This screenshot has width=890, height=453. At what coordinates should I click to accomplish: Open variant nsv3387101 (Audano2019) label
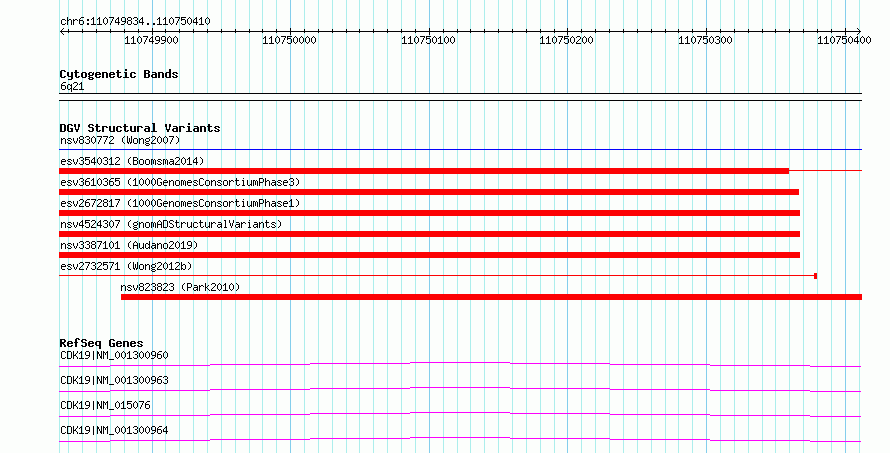[x=129, y=245]
